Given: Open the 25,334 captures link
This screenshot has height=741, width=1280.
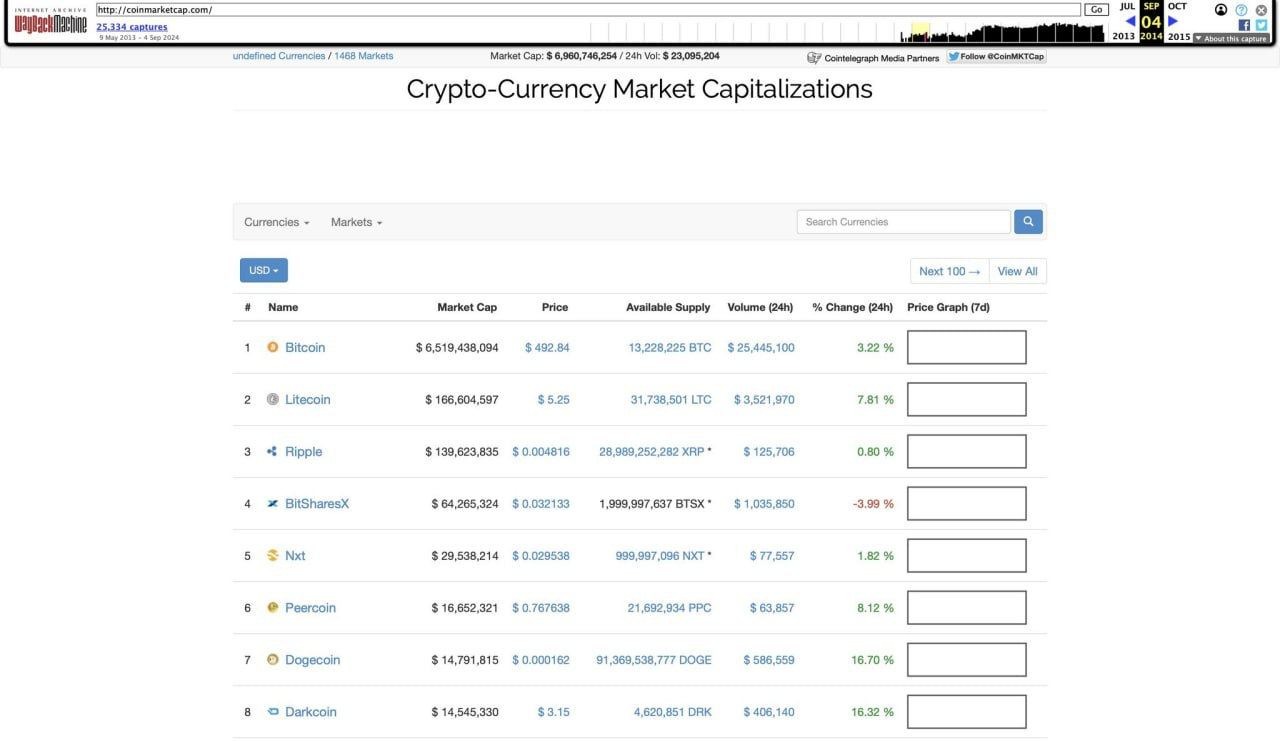Looking at the screenshot, I should click(x=132, y=27).
